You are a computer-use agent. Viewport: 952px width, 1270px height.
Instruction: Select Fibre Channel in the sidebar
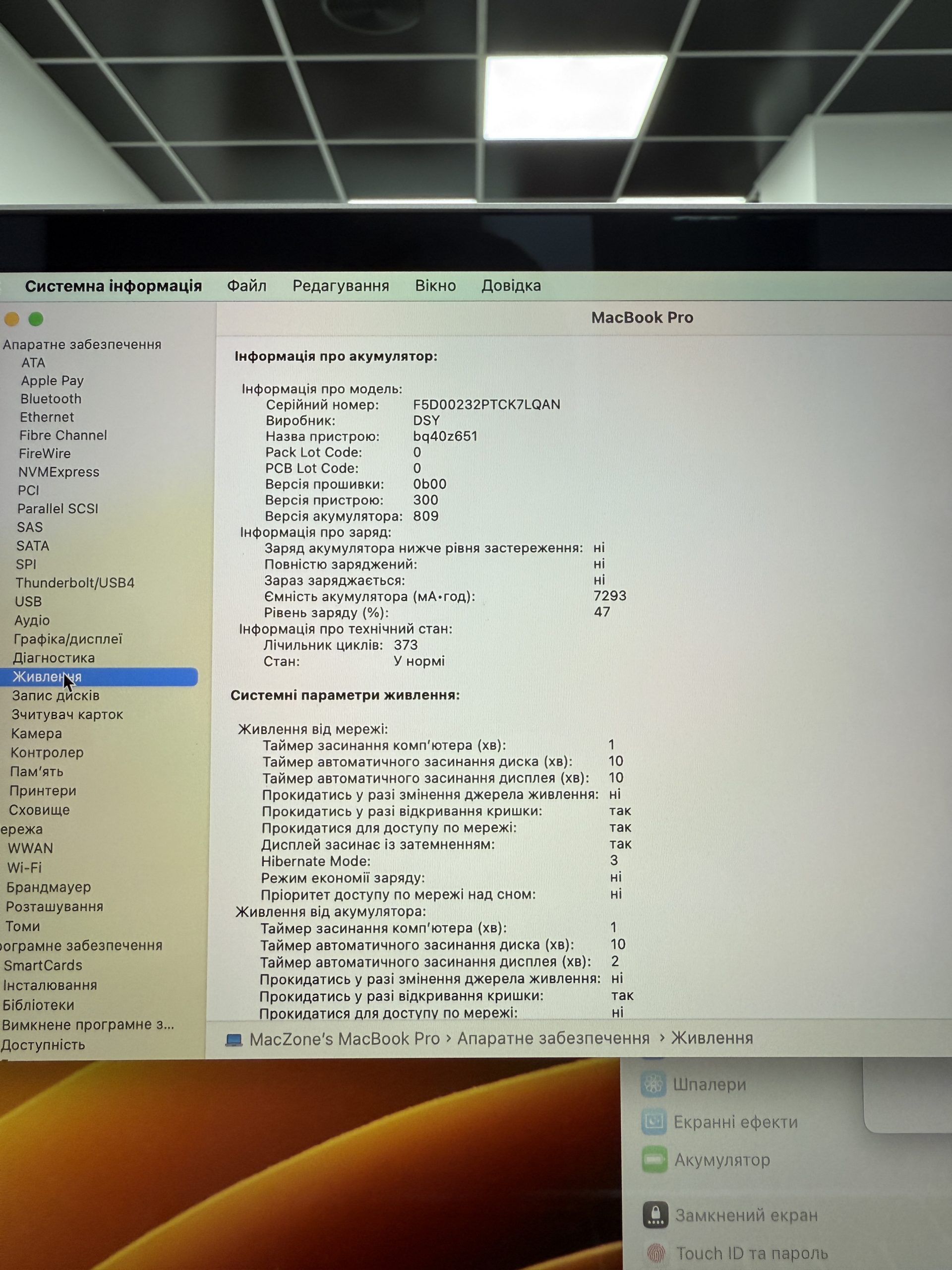tap(63, 435)
